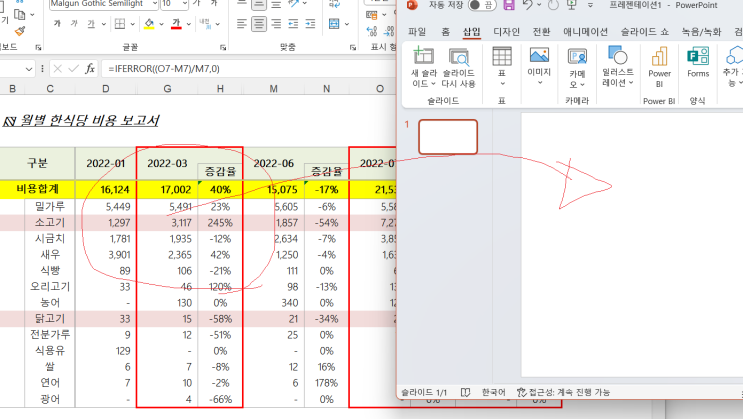Open the Illustrations dropdown in PowerPoint
This screenshot has width=743, height=419.
(x=618, y=66)
